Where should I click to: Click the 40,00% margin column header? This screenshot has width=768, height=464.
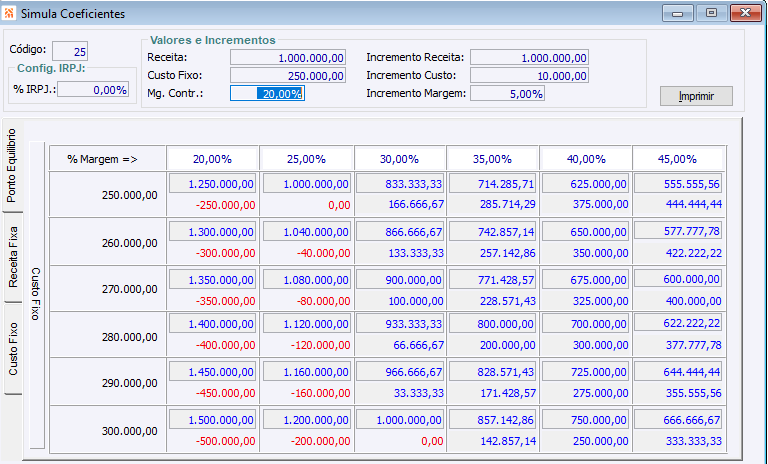pyautogui.click(x=586, y=159)
